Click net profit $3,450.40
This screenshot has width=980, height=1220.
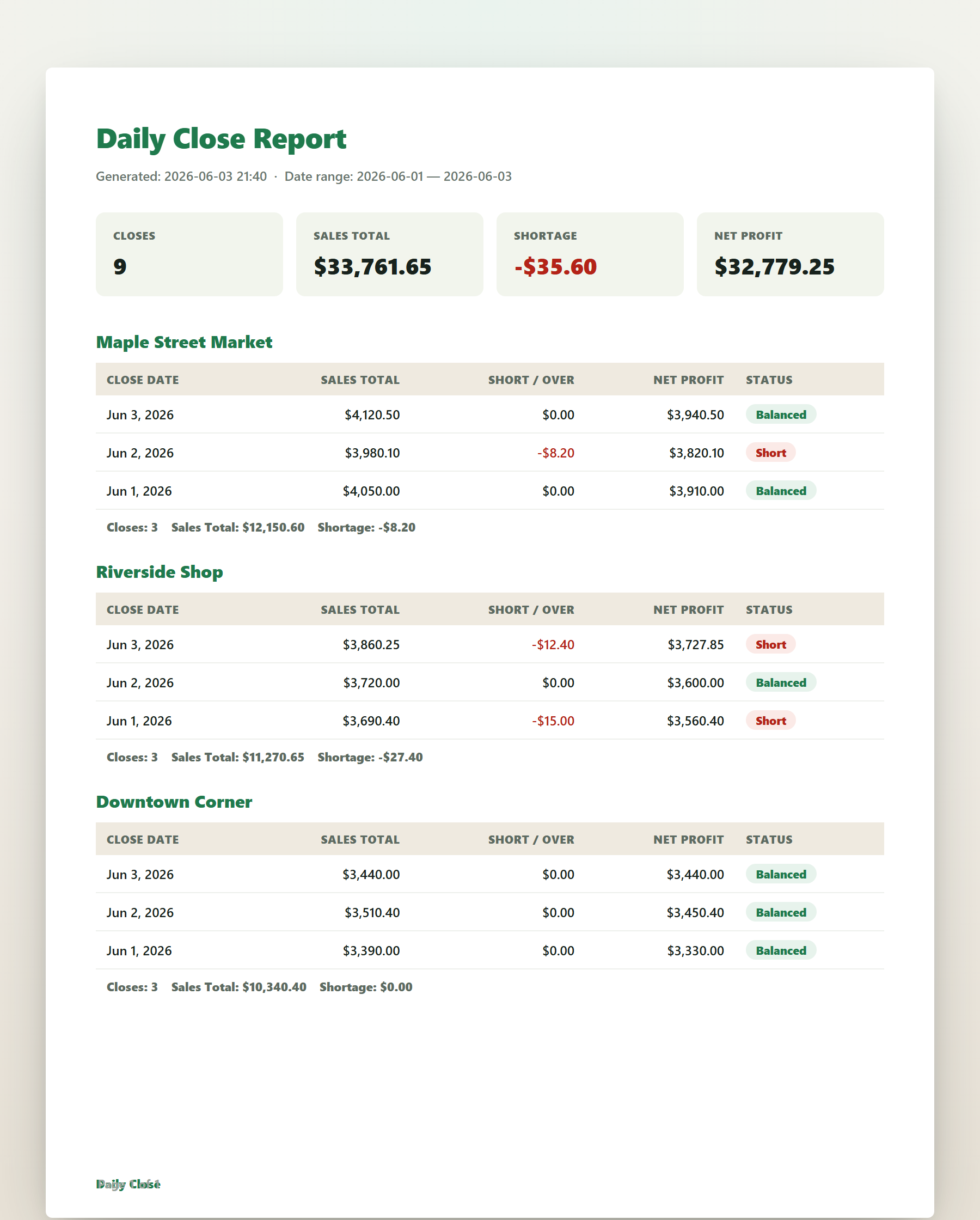click(x=695, y=913)
